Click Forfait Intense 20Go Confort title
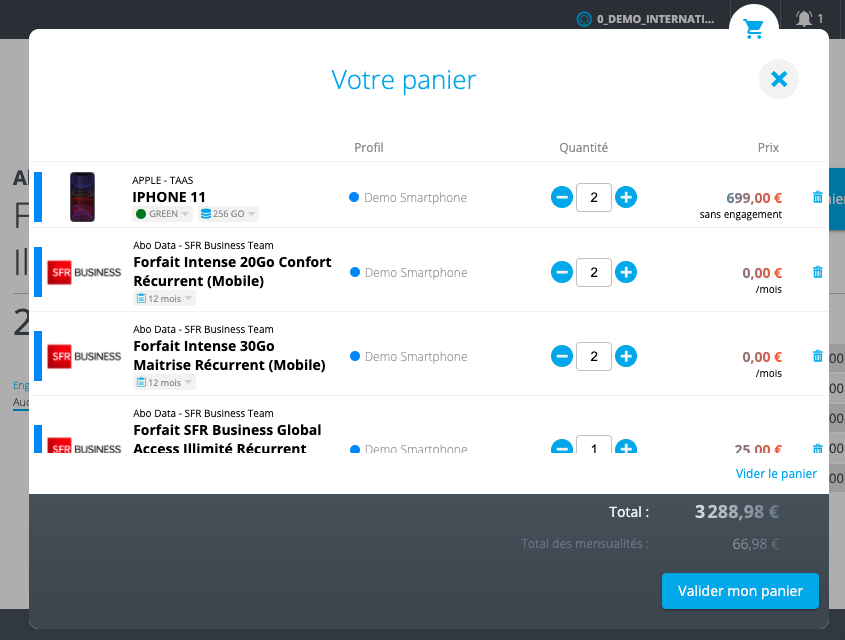Screen dimensions: 845x640 pos(232,272)
